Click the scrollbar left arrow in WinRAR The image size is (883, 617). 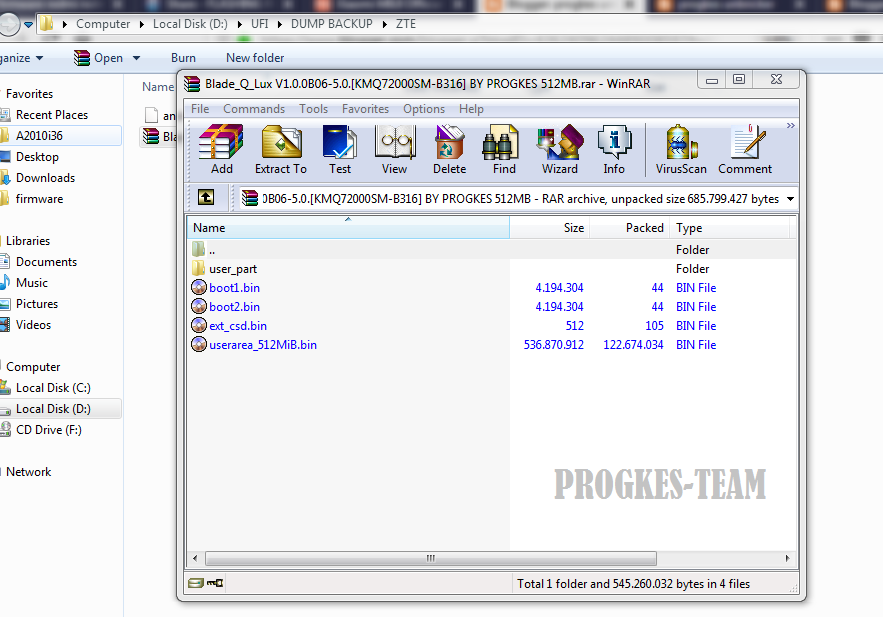click(x=195, y=558)
